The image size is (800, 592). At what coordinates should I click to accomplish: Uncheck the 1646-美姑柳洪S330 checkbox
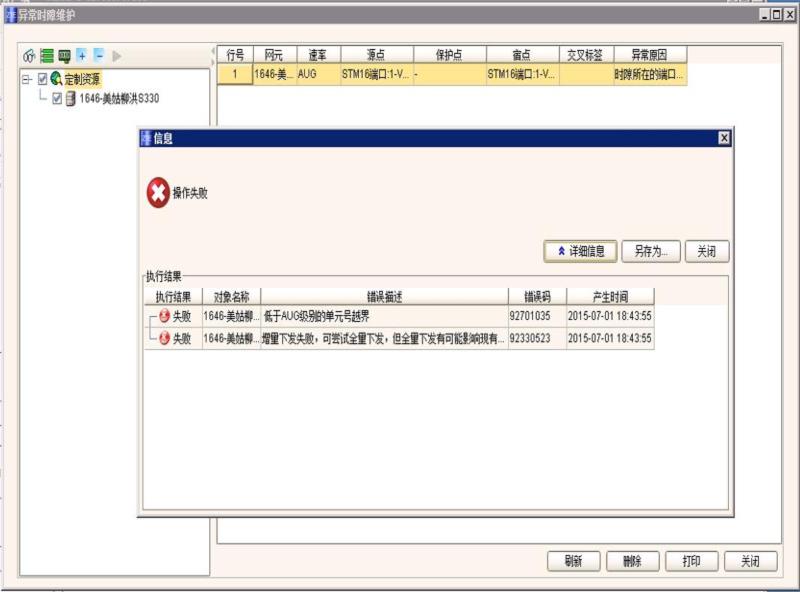click(56, 96)
